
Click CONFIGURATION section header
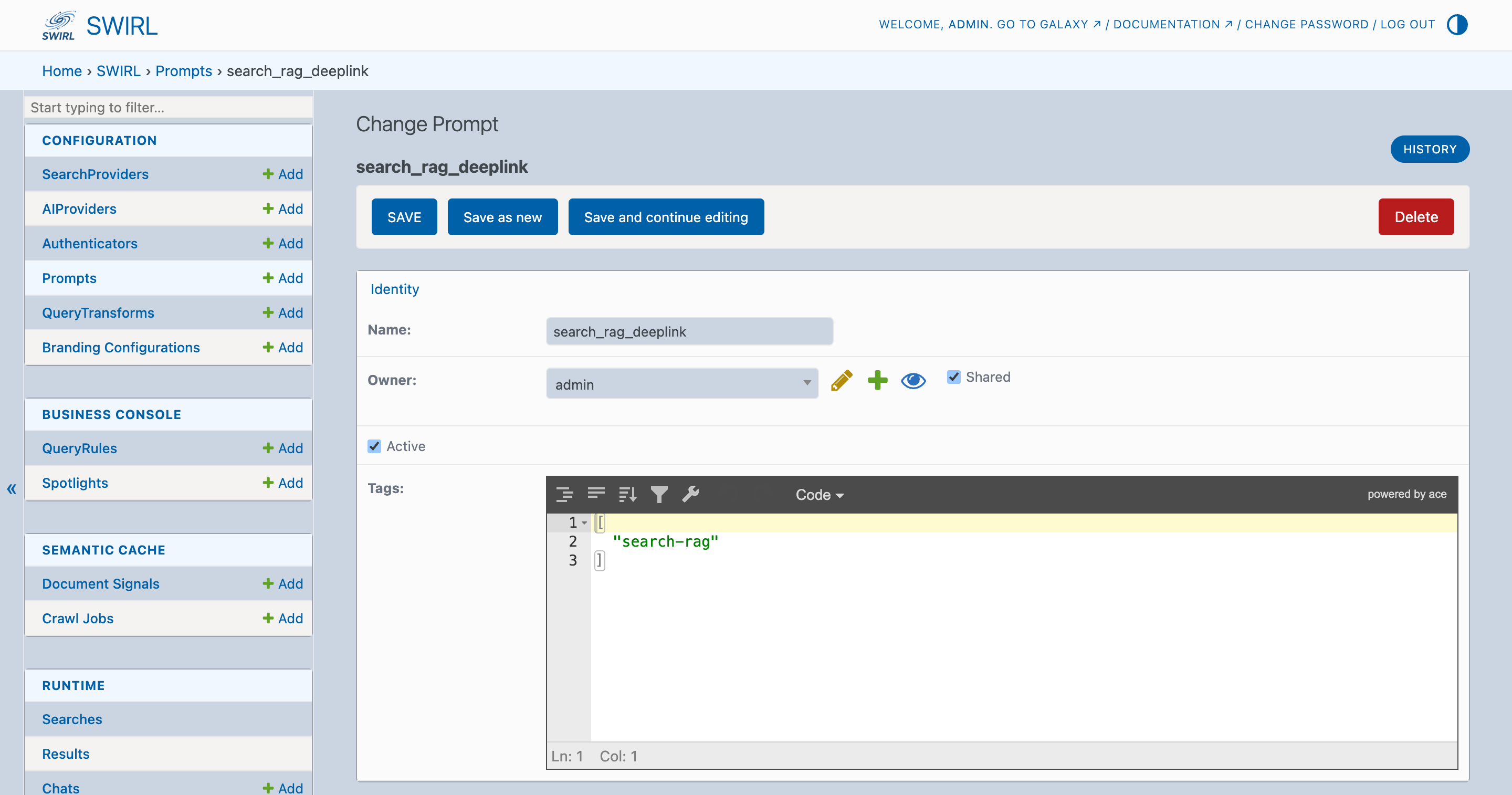pyautogui.click(x=99, y=141)
